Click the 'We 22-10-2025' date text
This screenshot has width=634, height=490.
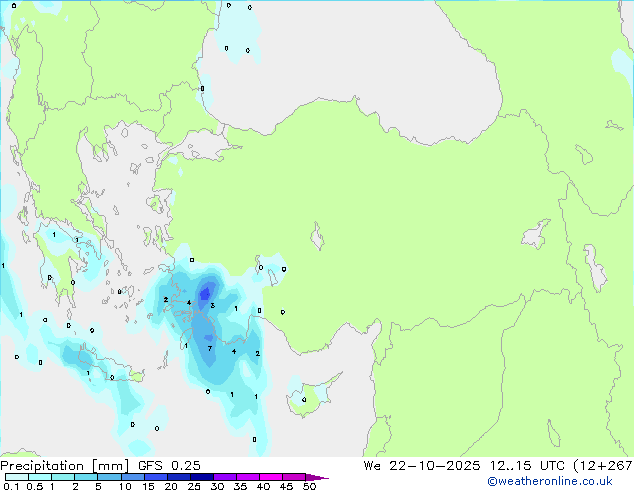pyautogui.click(x=422, y=466)
